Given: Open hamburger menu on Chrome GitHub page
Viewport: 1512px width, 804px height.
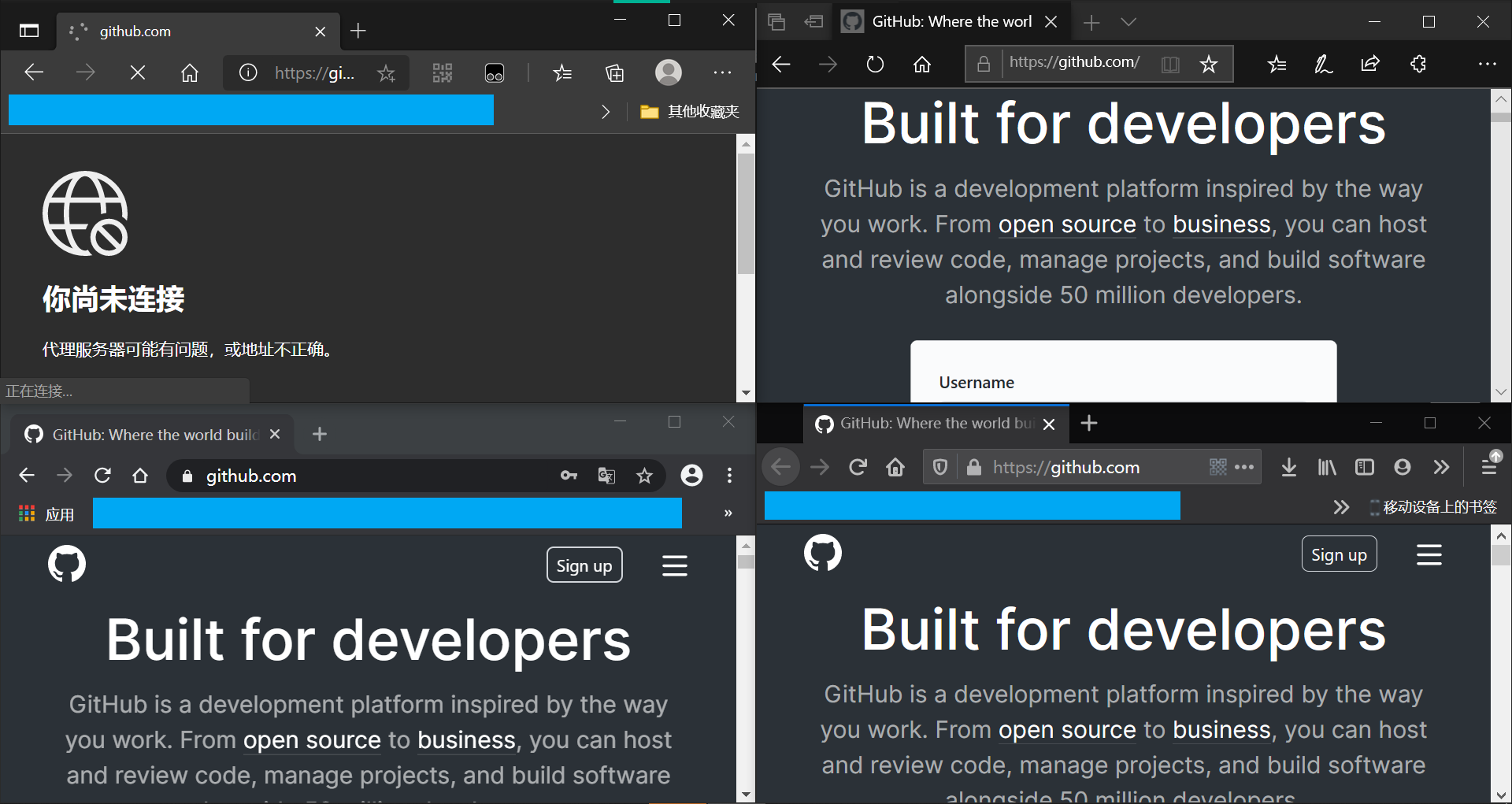Looking at the screenshot, I should point(675,565).
